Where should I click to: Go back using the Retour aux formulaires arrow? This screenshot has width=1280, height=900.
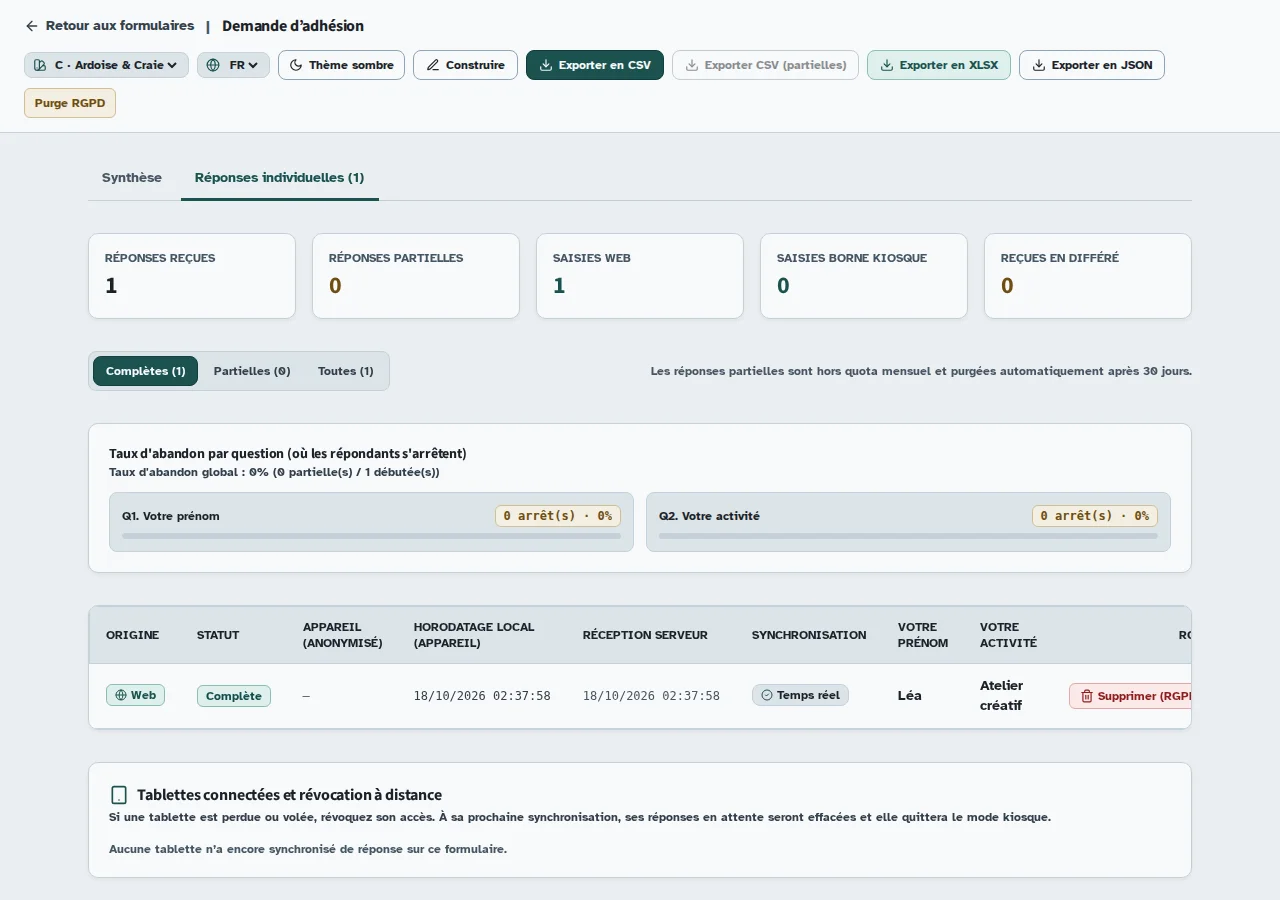pos(32,26)
